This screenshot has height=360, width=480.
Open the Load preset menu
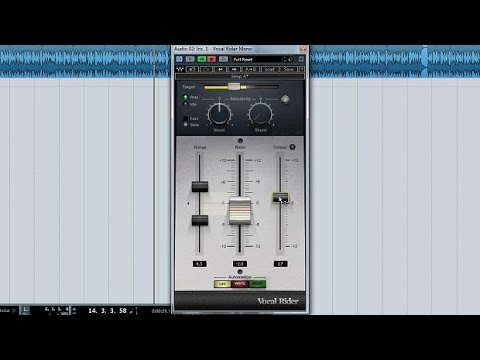coord(269,69)
